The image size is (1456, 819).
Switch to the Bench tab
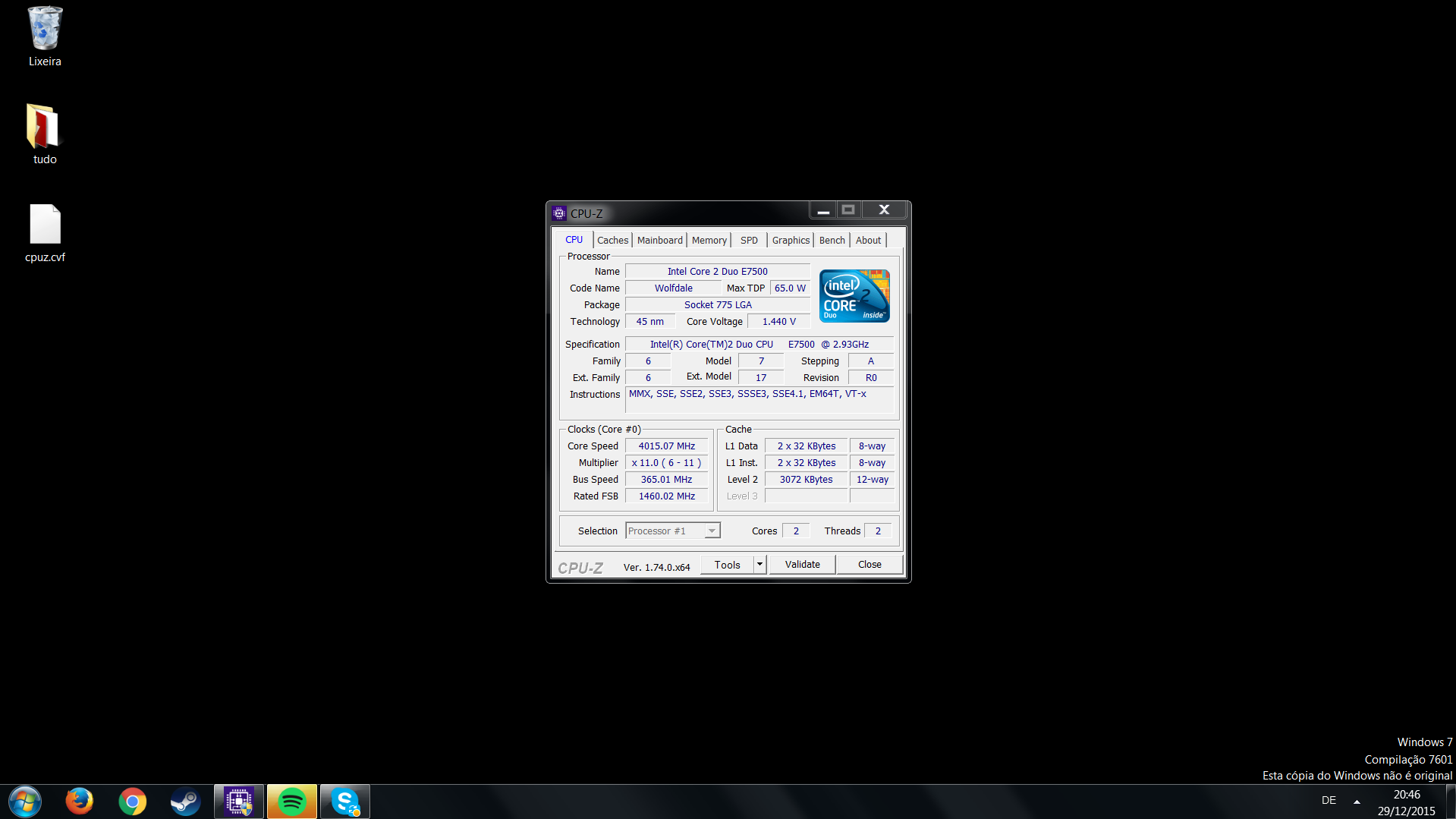coord(832,241)
